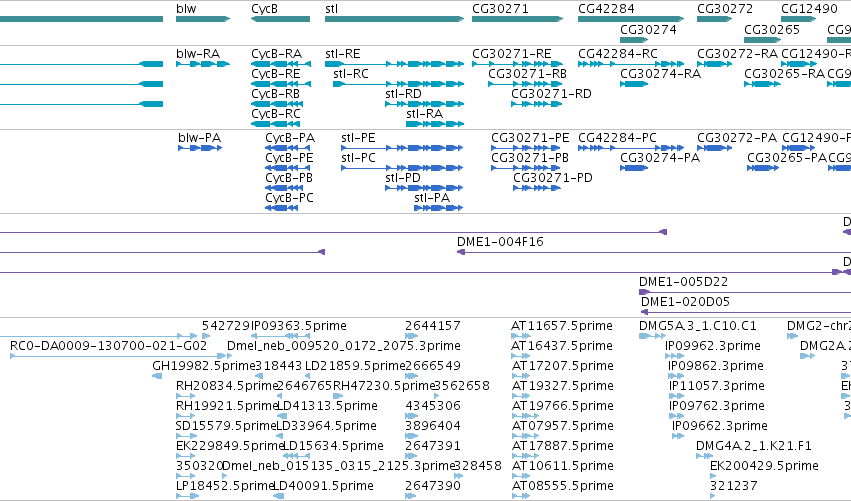Click the DMG4A.2_1.K21.F1 label
Screen dimensions: 851x501
point(754,446)
